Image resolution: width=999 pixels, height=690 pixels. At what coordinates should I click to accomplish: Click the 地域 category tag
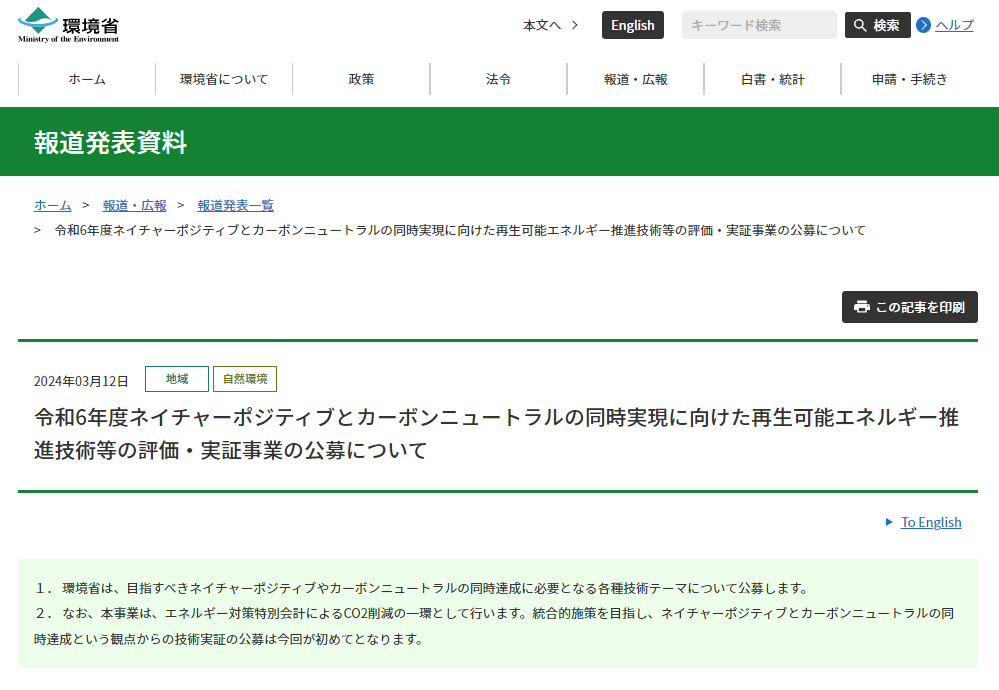click(176, 379)
